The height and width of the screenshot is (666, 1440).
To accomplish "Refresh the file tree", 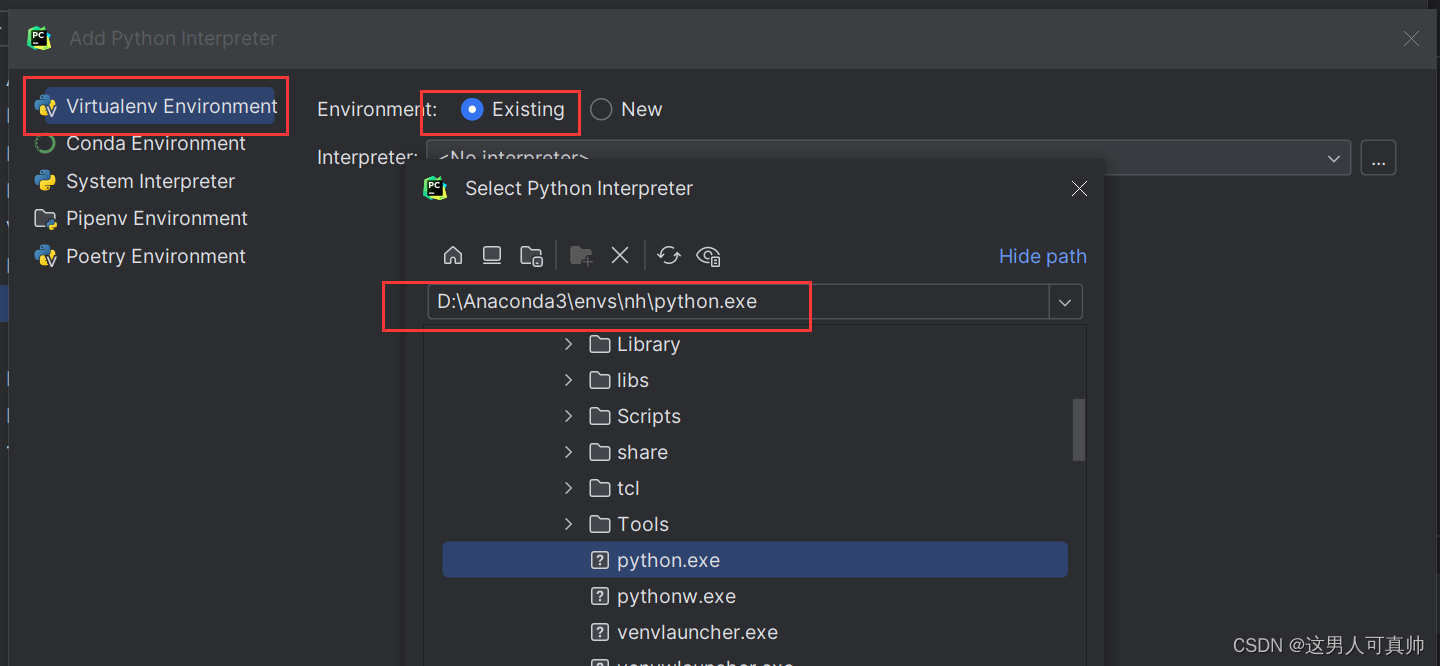I will point(669,256).
